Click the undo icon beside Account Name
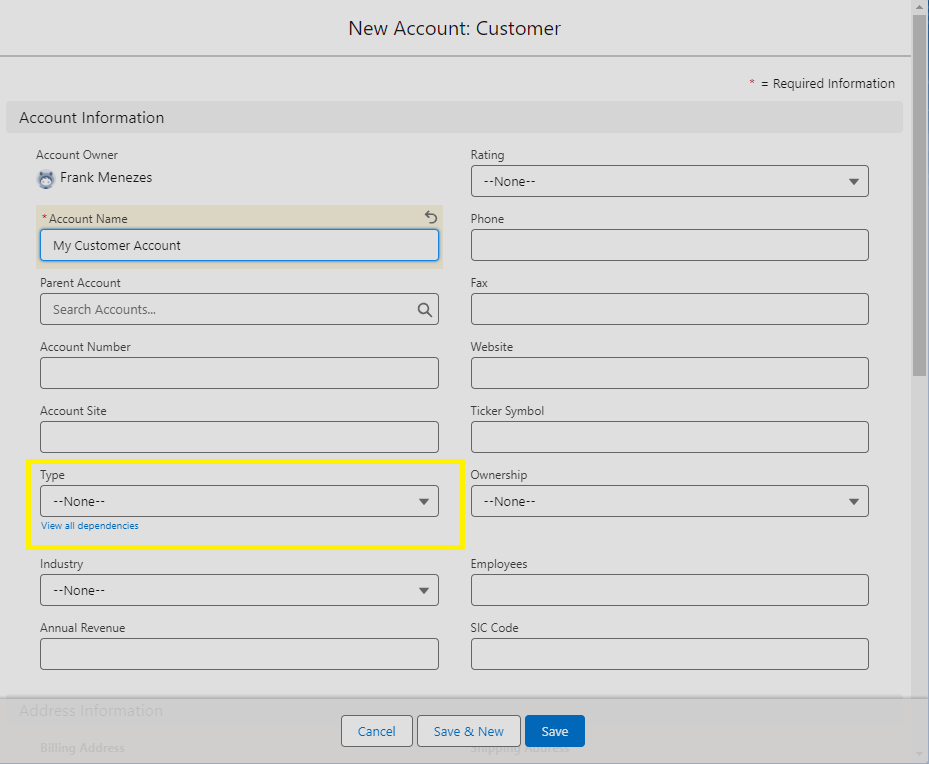The image size is (929, 764). click(431, 217)
